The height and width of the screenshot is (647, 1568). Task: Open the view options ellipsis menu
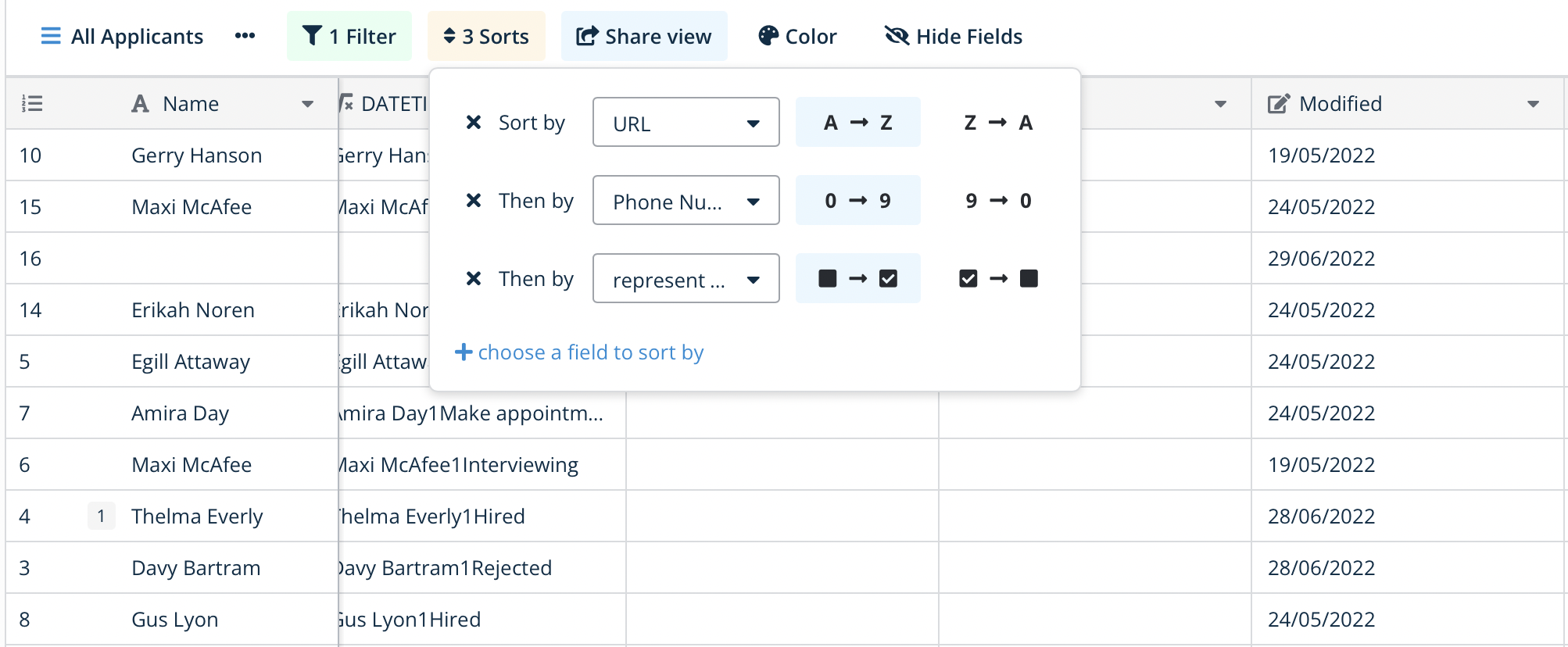[x=245, y=36]
